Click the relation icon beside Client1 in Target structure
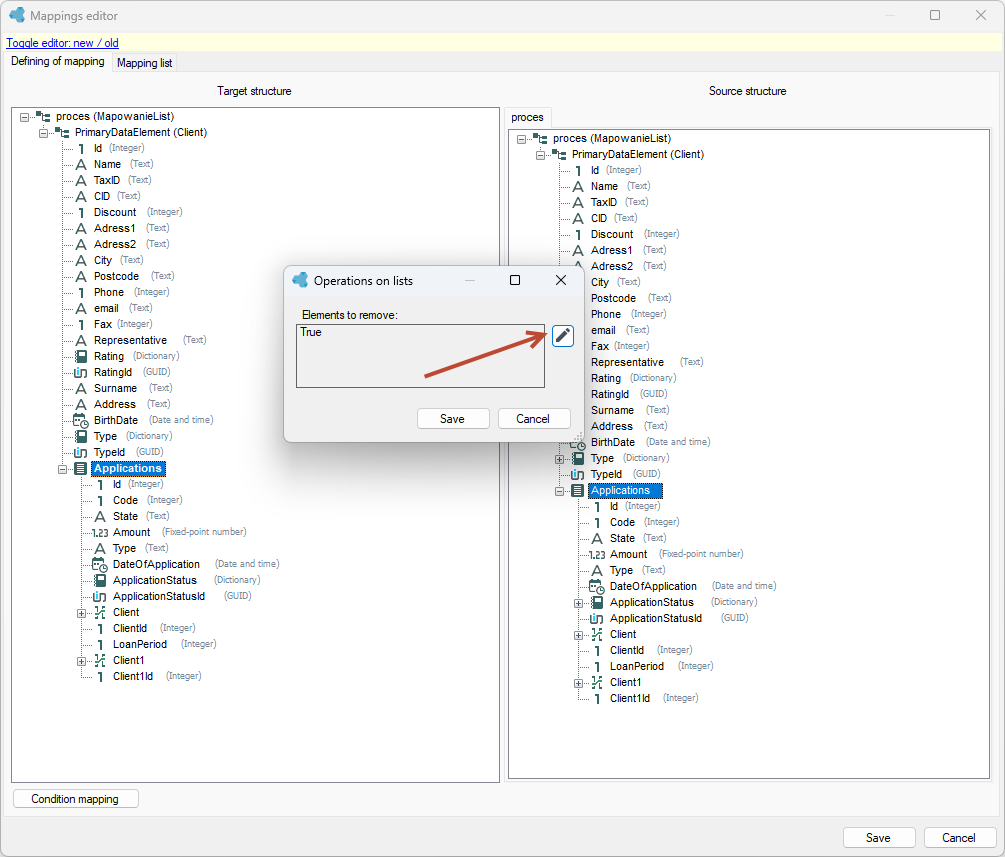 pos(100,660)
